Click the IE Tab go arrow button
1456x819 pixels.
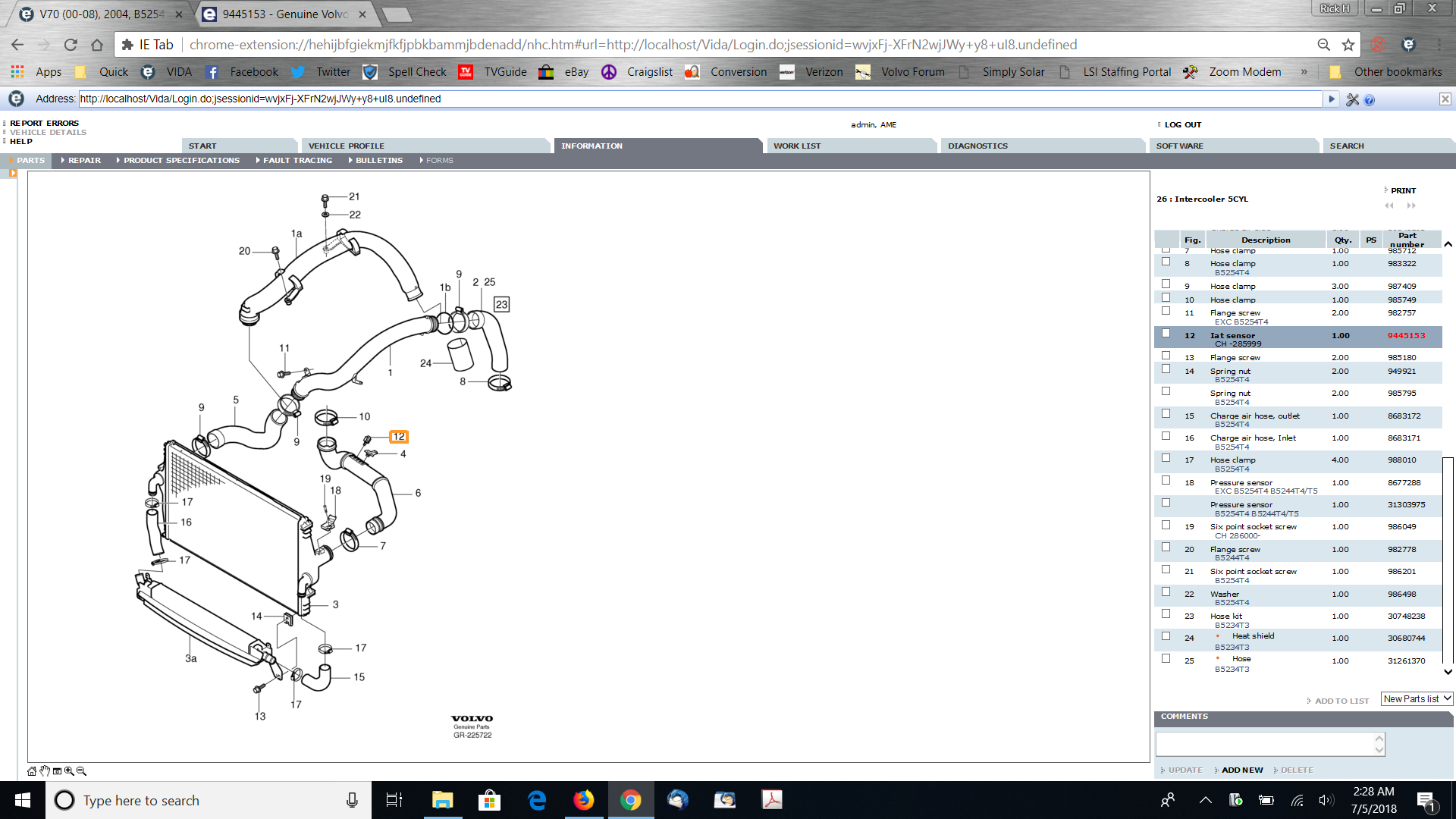point(1331,99)
